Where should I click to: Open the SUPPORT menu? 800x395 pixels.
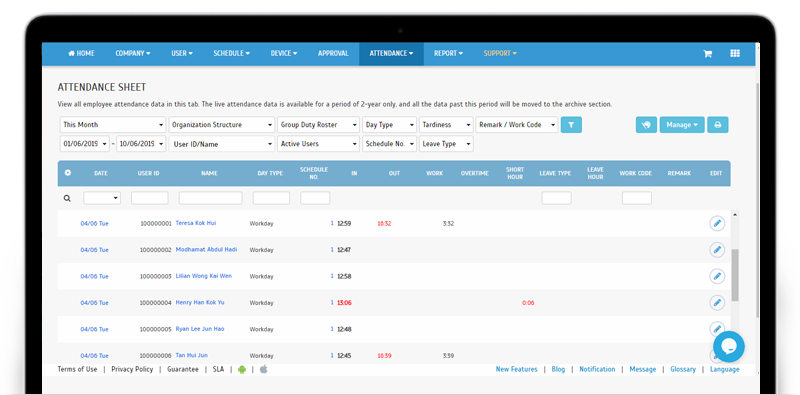500,54
